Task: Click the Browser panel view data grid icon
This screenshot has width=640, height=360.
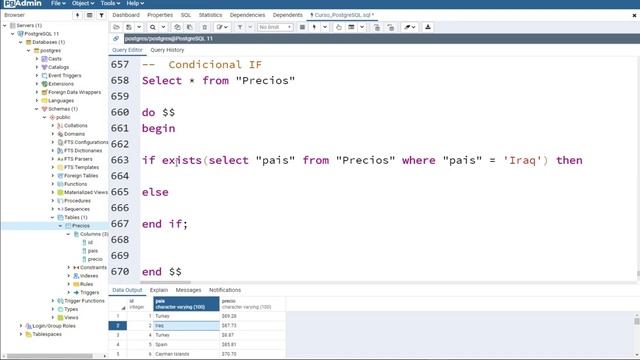Action: pyautogui.click(x=89, y=15)
